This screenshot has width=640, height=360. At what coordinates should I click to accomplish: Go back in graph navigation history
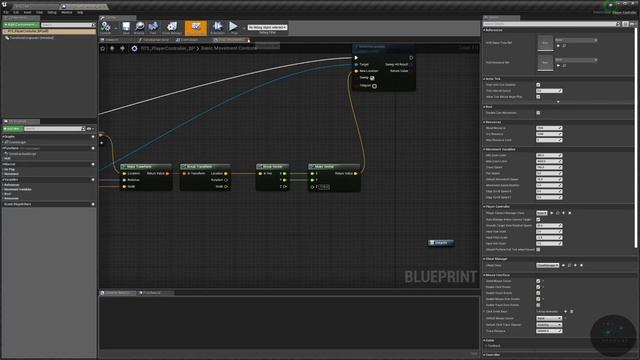tap(113, 48)
